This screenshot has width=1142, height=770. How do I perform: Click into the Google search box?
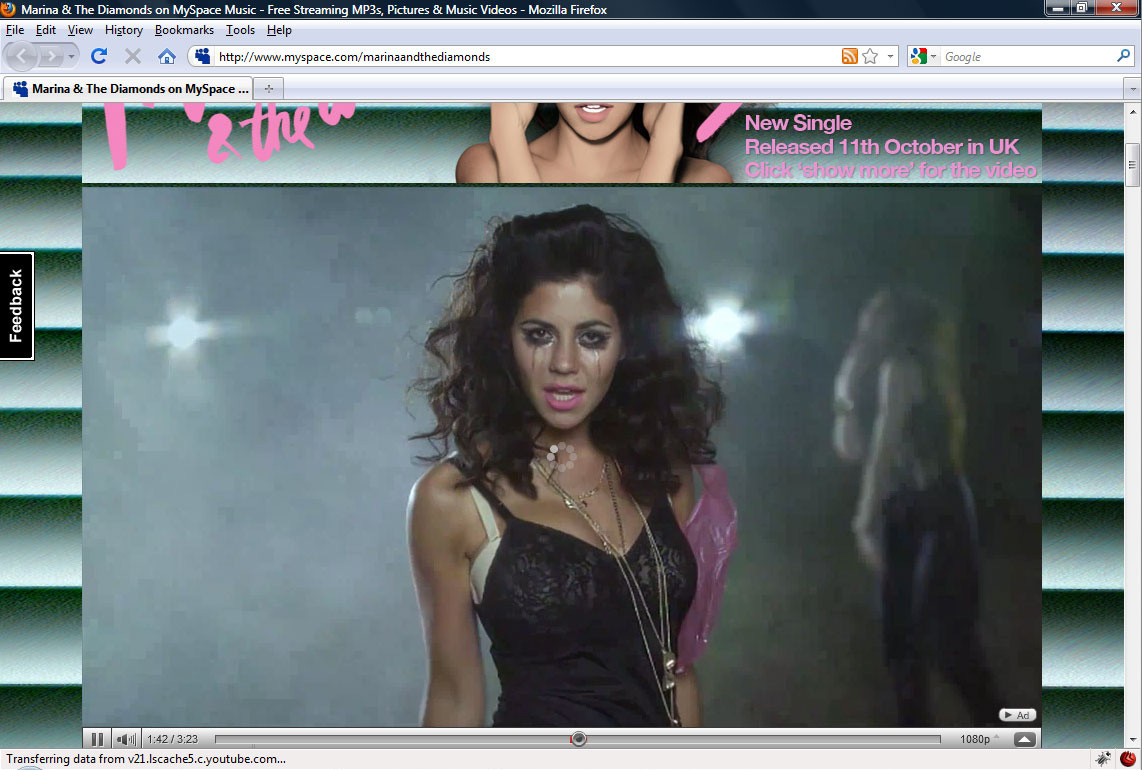point(1028,56)
